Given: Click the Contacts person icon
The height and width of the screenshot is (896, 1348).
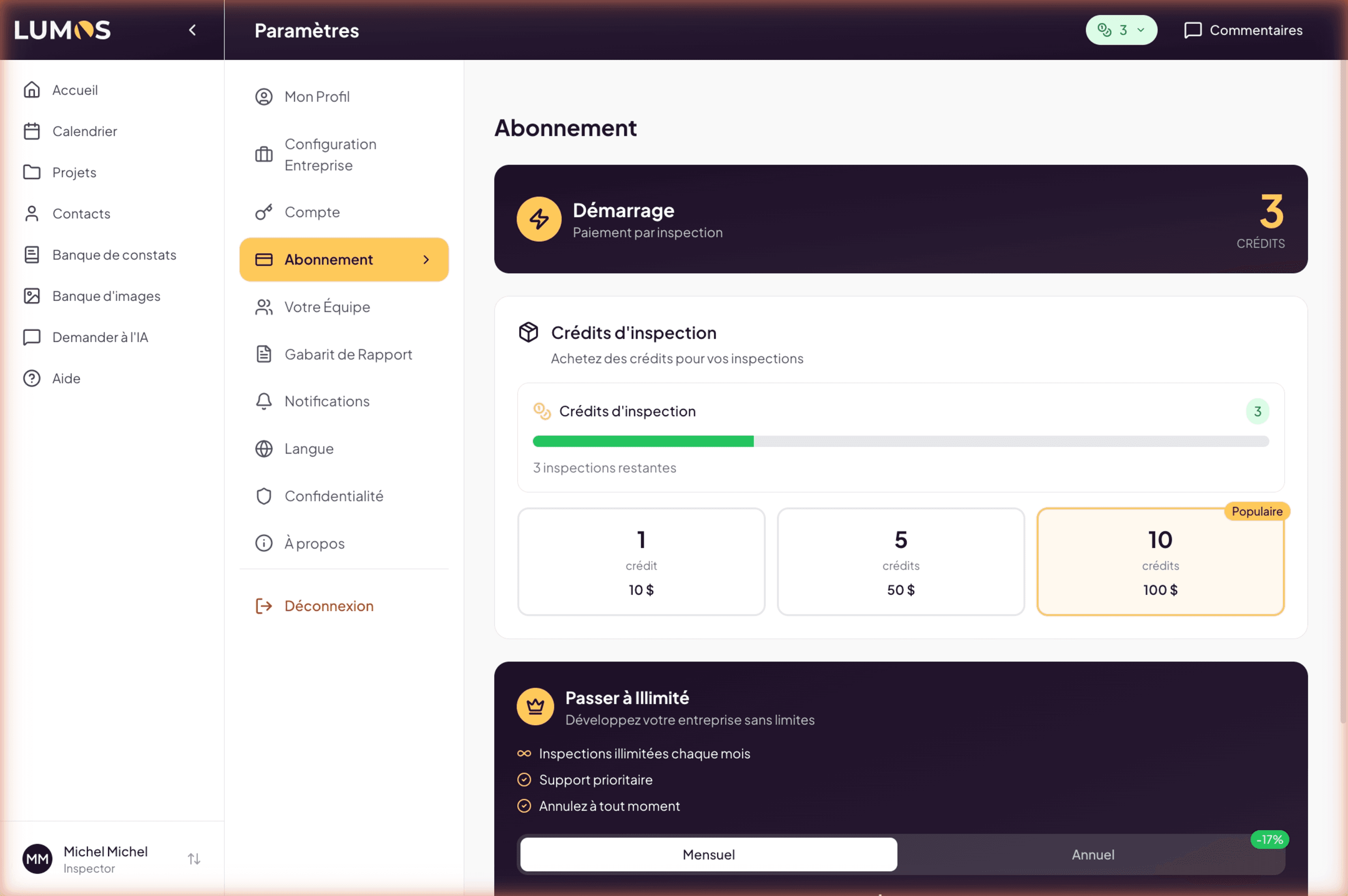Looking at the screenshot, I should coord(32,213).
